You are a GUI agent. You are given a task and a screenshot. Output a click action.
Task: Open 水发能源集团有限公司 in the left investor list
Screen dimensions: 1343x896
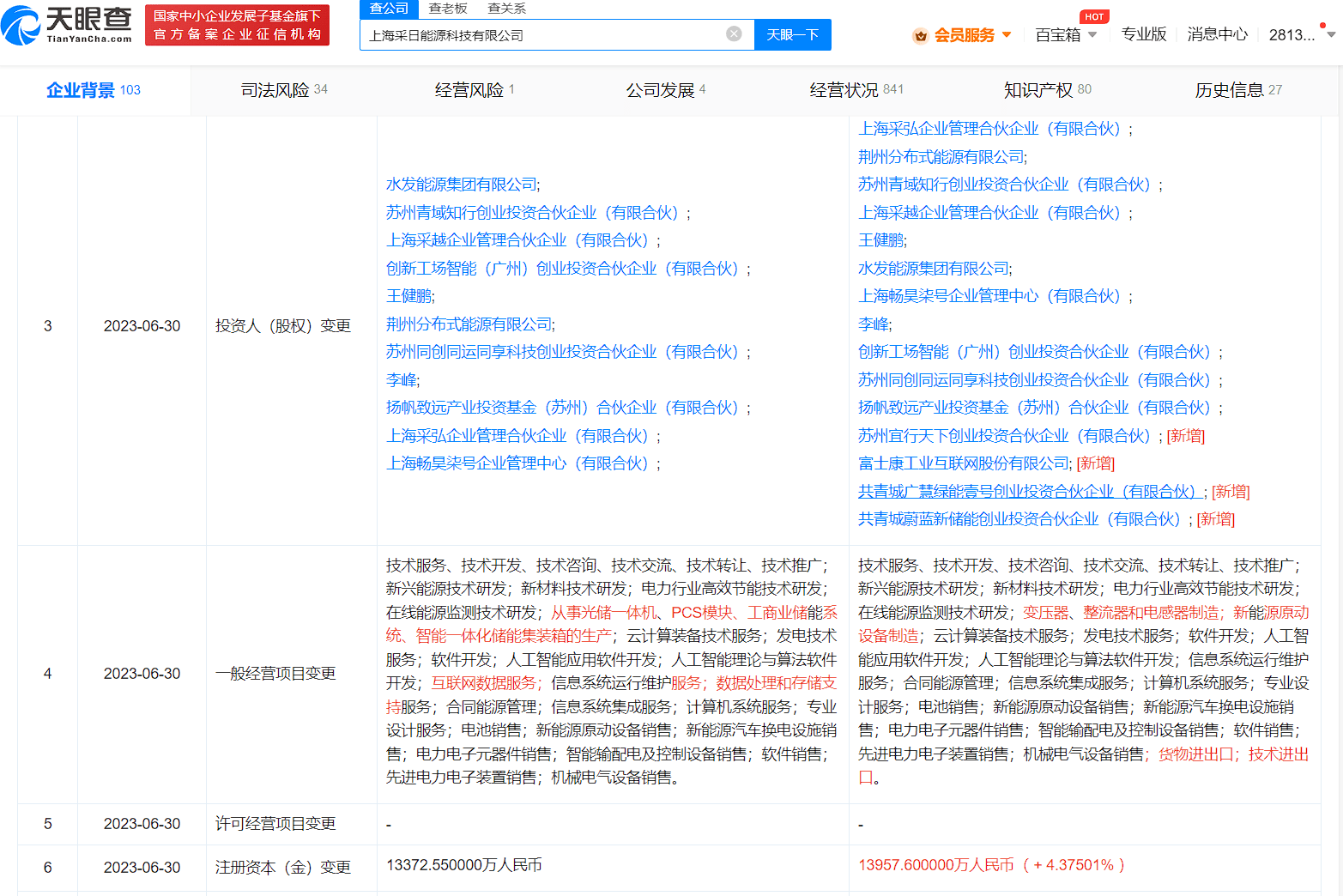461,185
